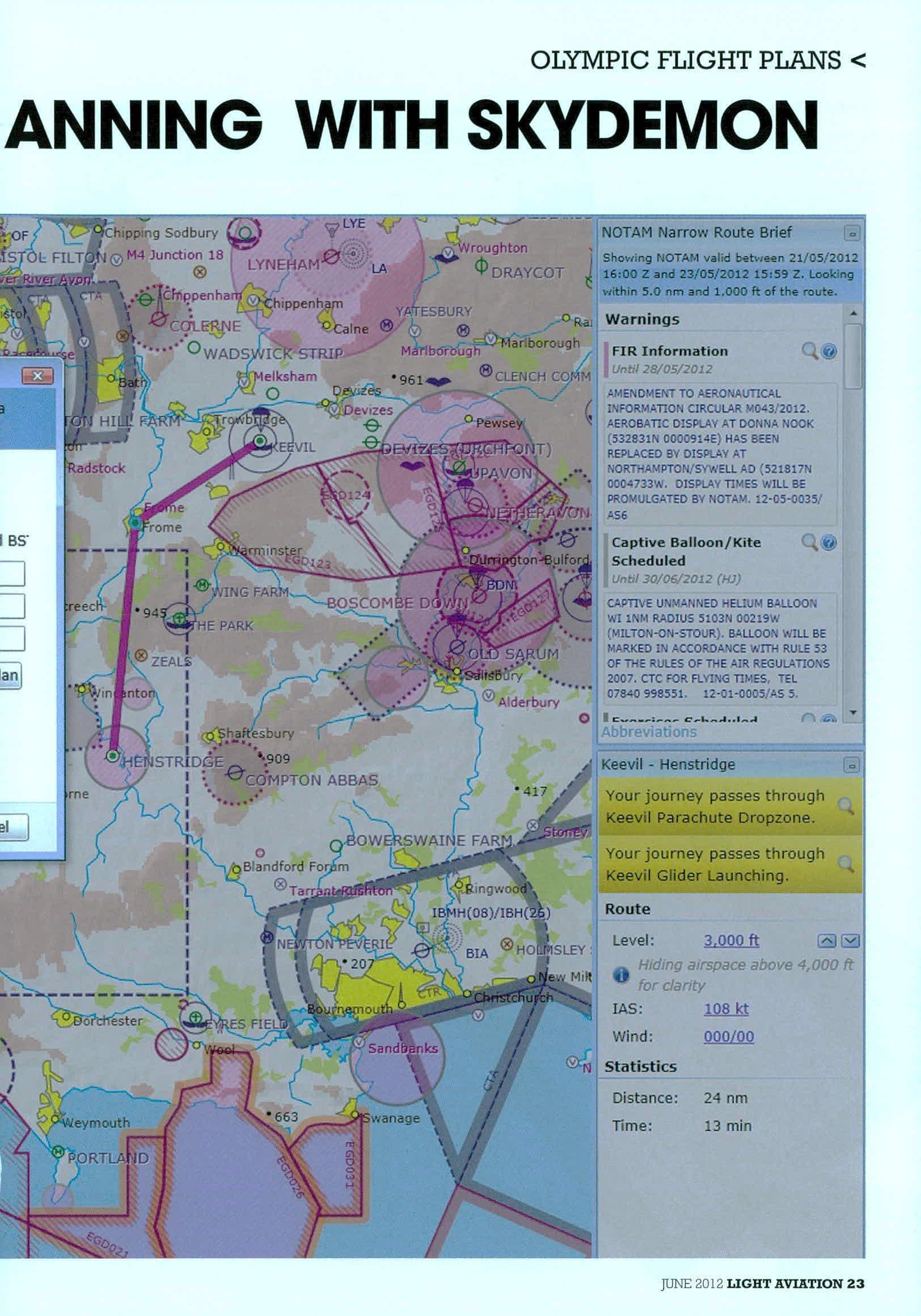
Task: Select the Henstridge waypoint marker
Action: tap(113, 756)
